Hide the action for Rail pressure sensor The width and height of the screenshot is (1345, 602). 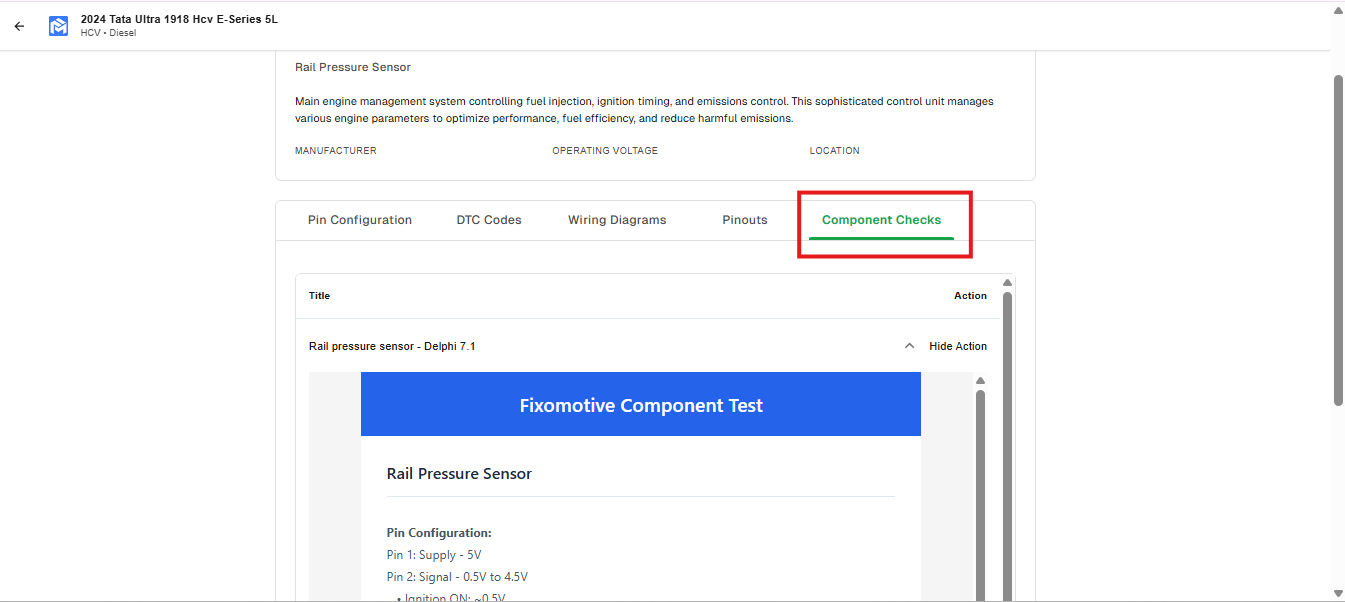coord(957,345)
